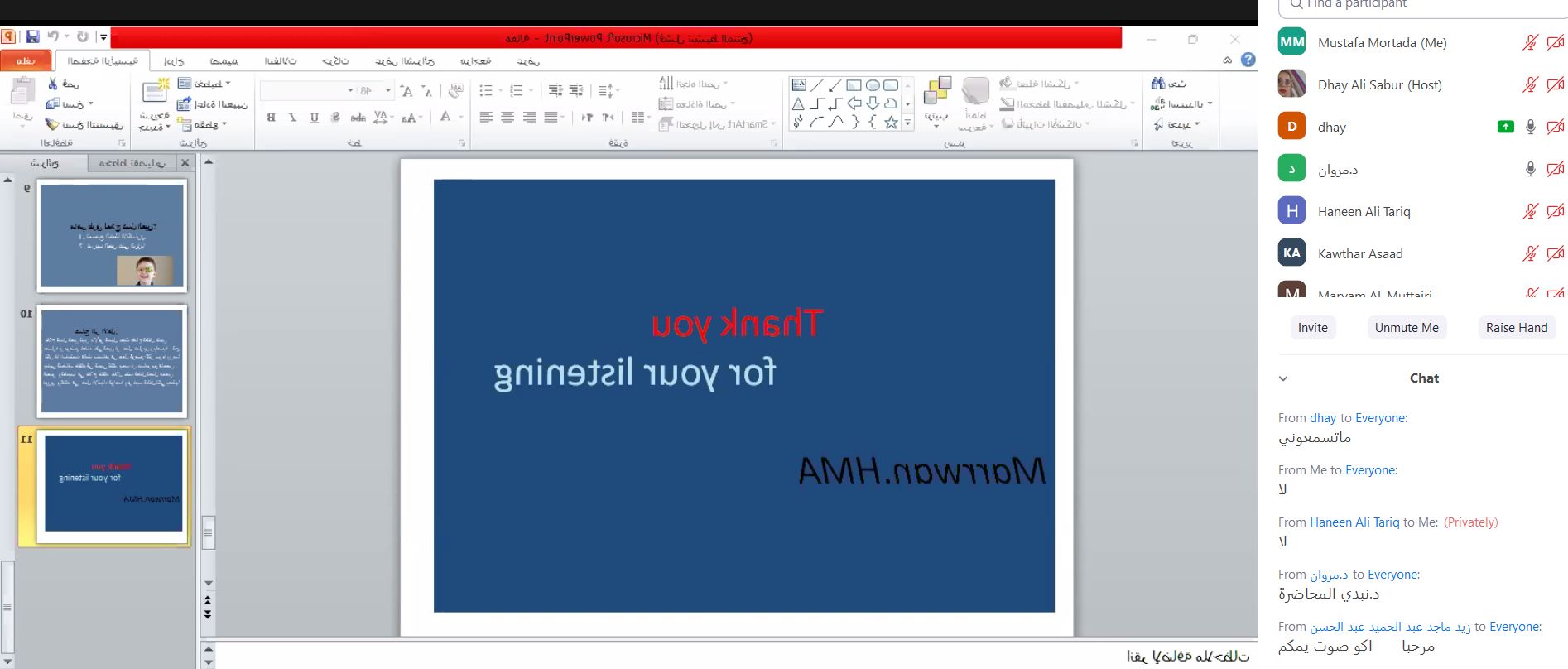The height and width of the screenshot is (669, 1568).
Task: Click the Cut scissors icon
Action: pos(53,84)
